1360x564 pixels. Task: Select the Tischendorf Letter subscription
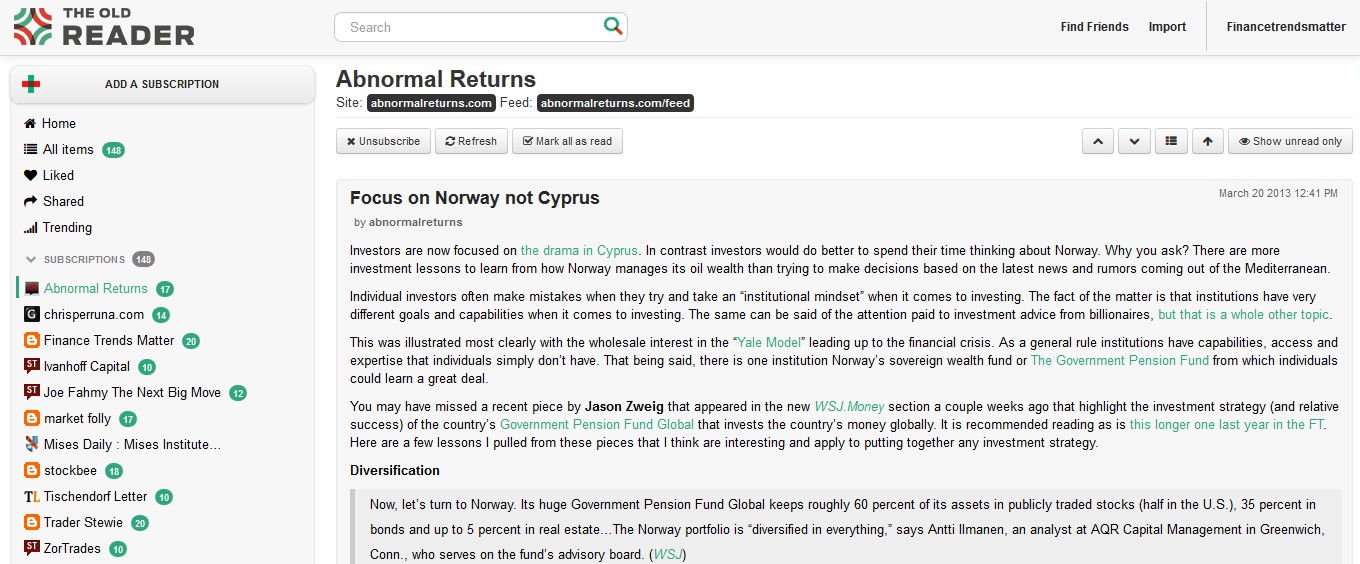[x=96, y=496]
